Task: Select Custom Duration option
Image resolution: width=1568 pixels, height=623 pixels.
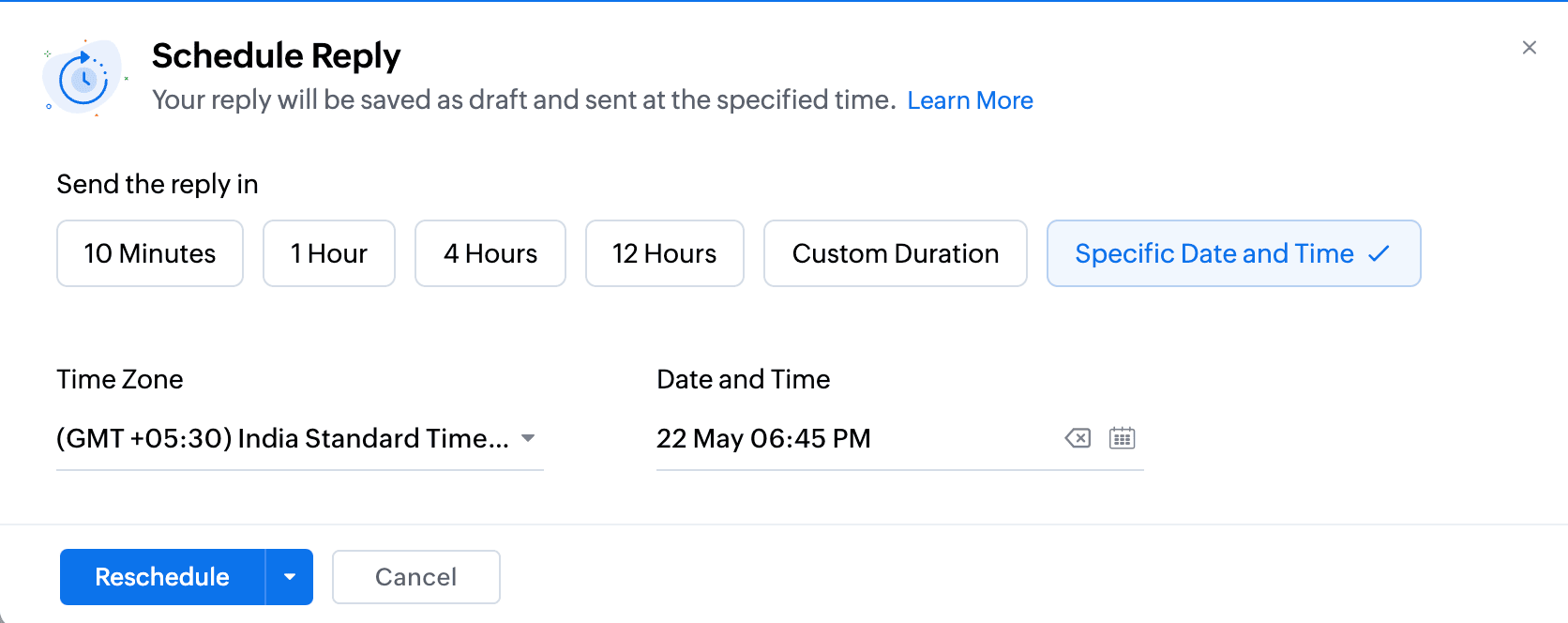Action: (x=896, y=253)
